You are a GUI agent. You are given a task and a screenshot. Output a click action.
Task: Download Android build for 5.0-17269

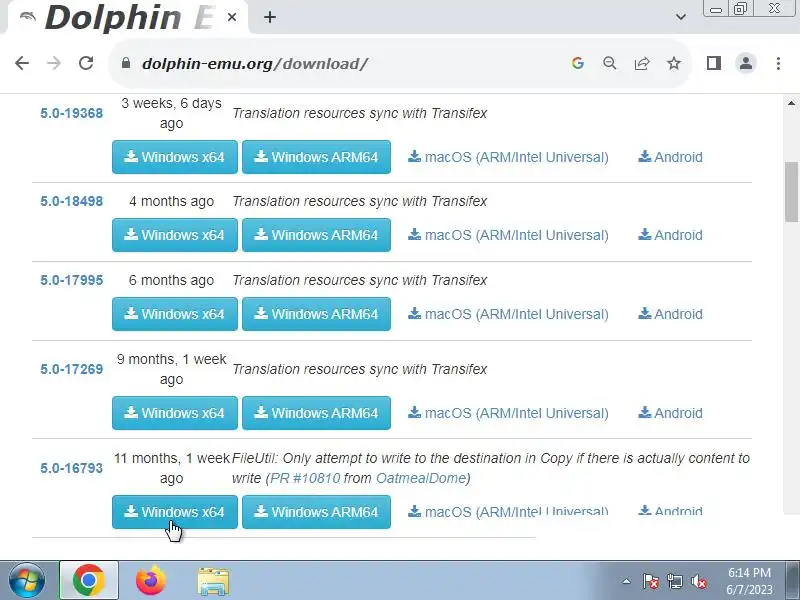[670, 413]
